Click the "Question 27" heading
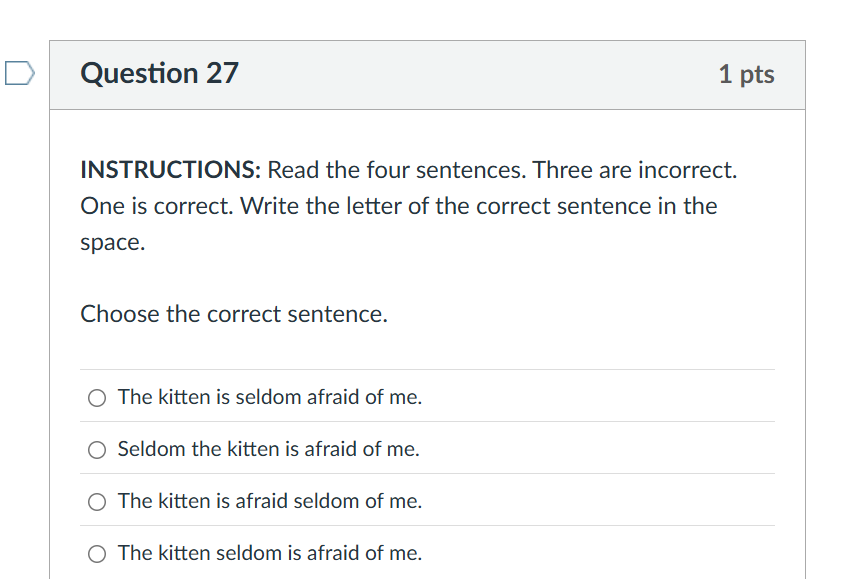Screen dimensions: 851x579 (160, 73)
